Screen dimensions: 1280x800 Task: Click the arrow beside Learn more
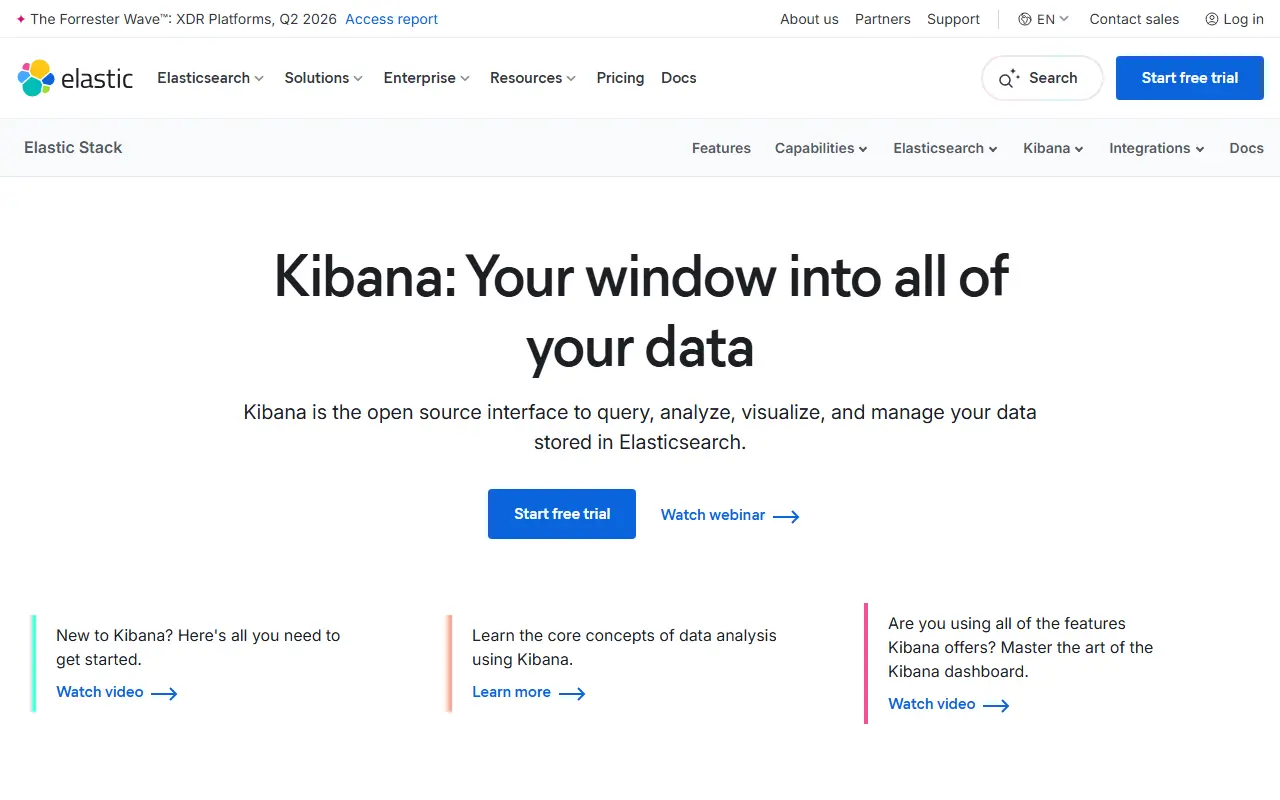(x=572, y=693)
